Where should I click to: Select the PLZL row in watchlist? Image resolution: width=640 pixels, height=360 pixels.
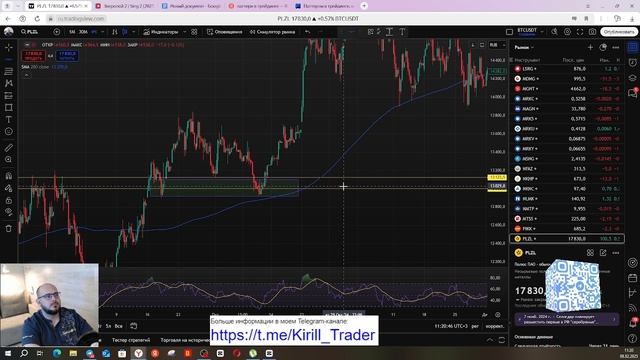click(x=567, y=239)
